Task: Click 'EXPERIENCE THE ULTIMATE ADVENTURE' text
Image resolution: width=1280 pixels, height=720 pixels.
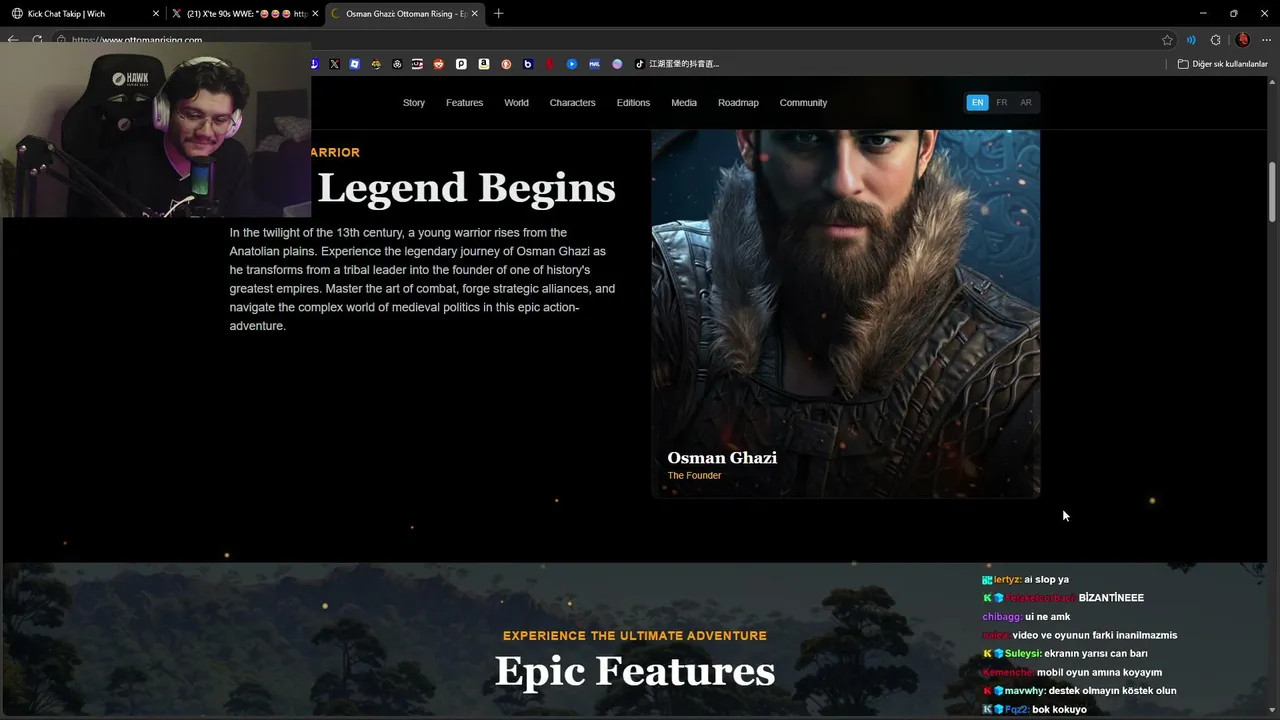Action: 635,636
